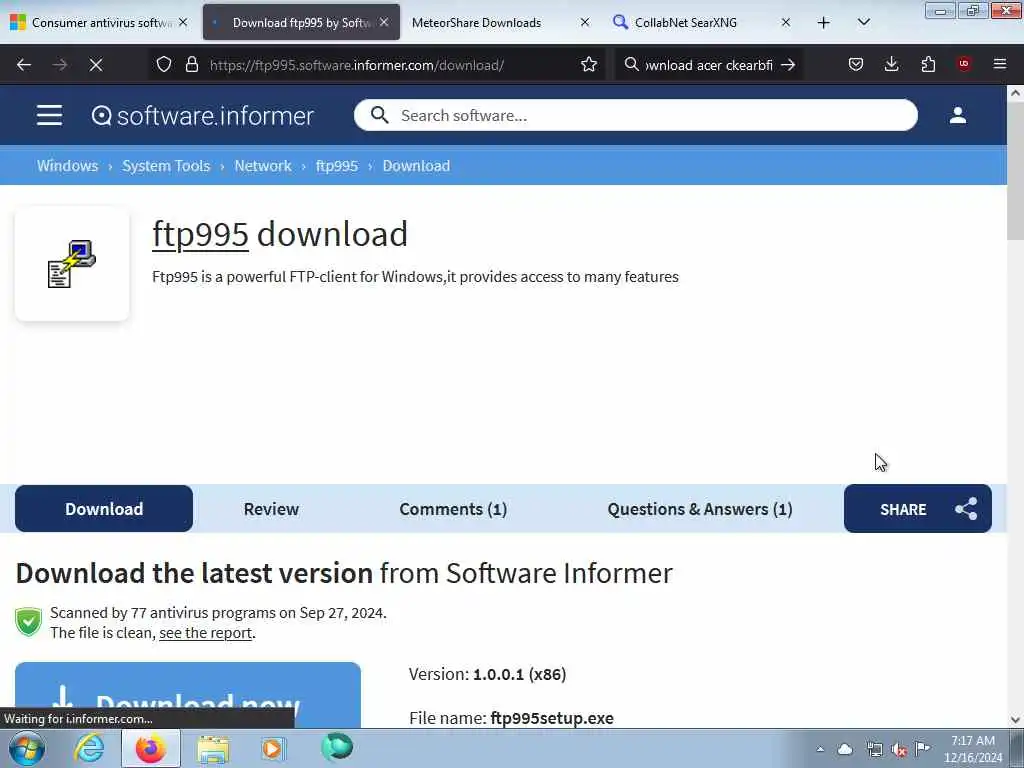Open Windows Media Player from taskbar
Image resolution: width=1024 pixels, height=768 pixels.
[272, 748]
